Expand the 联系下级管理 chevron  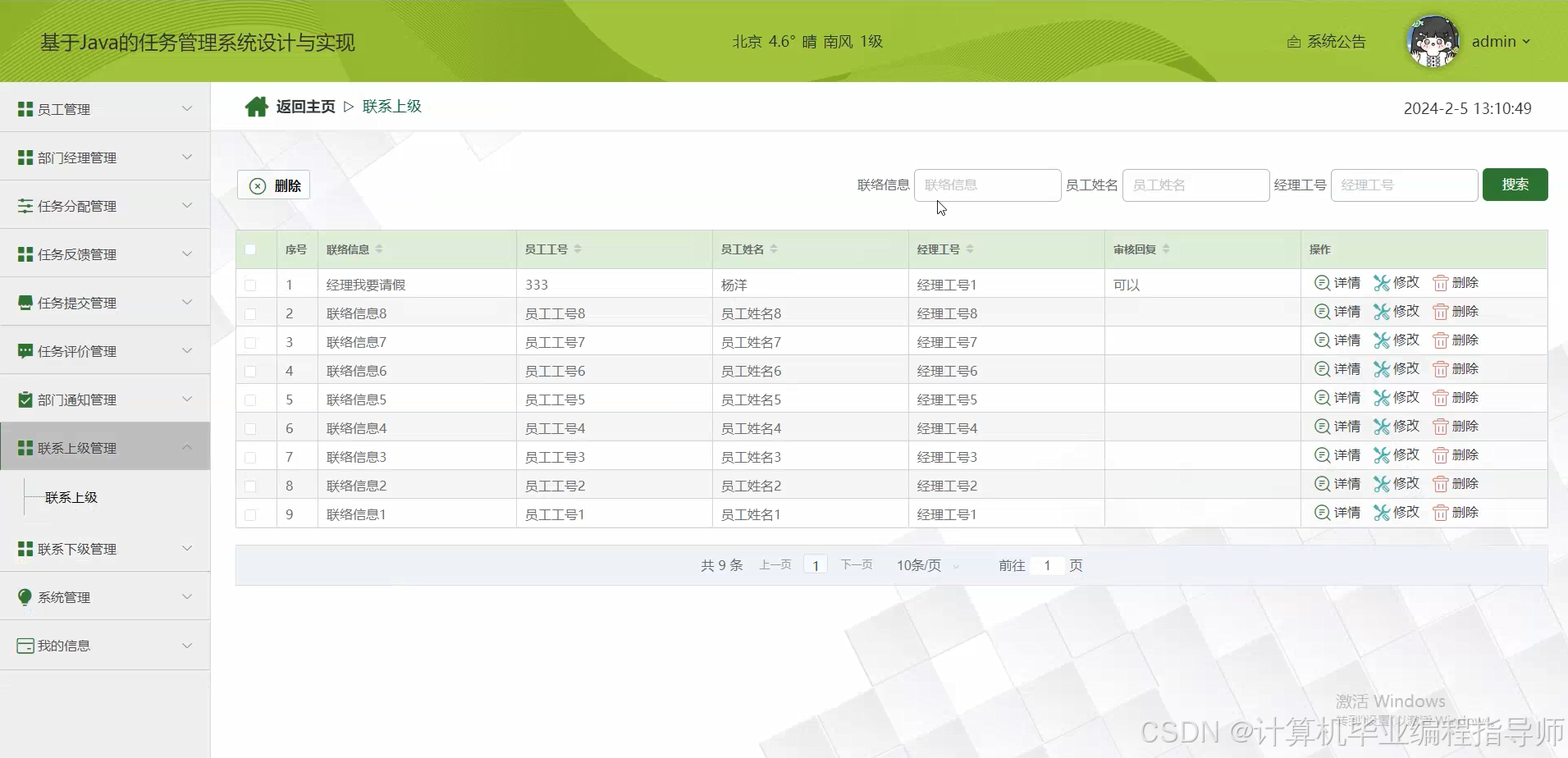pyautogui.click(x=187, y=548)
